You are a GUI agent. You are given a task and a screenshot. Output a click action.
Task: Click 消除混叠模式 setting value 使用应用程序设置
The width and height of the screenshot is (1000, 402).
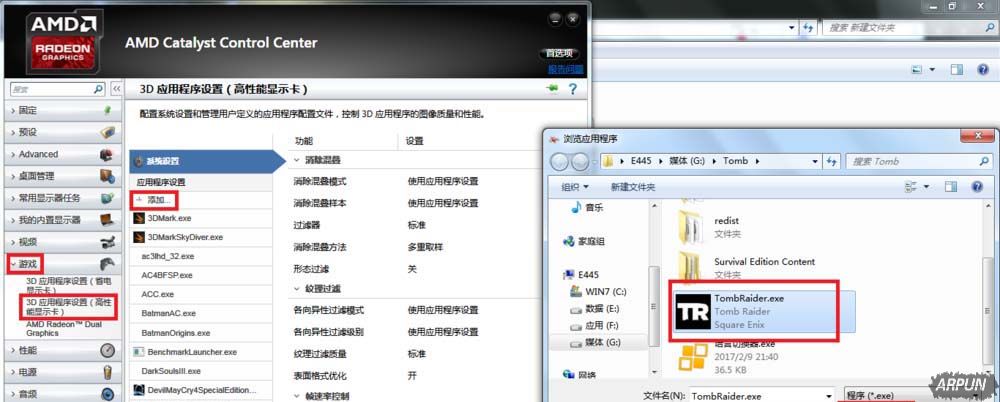(443, 182)
